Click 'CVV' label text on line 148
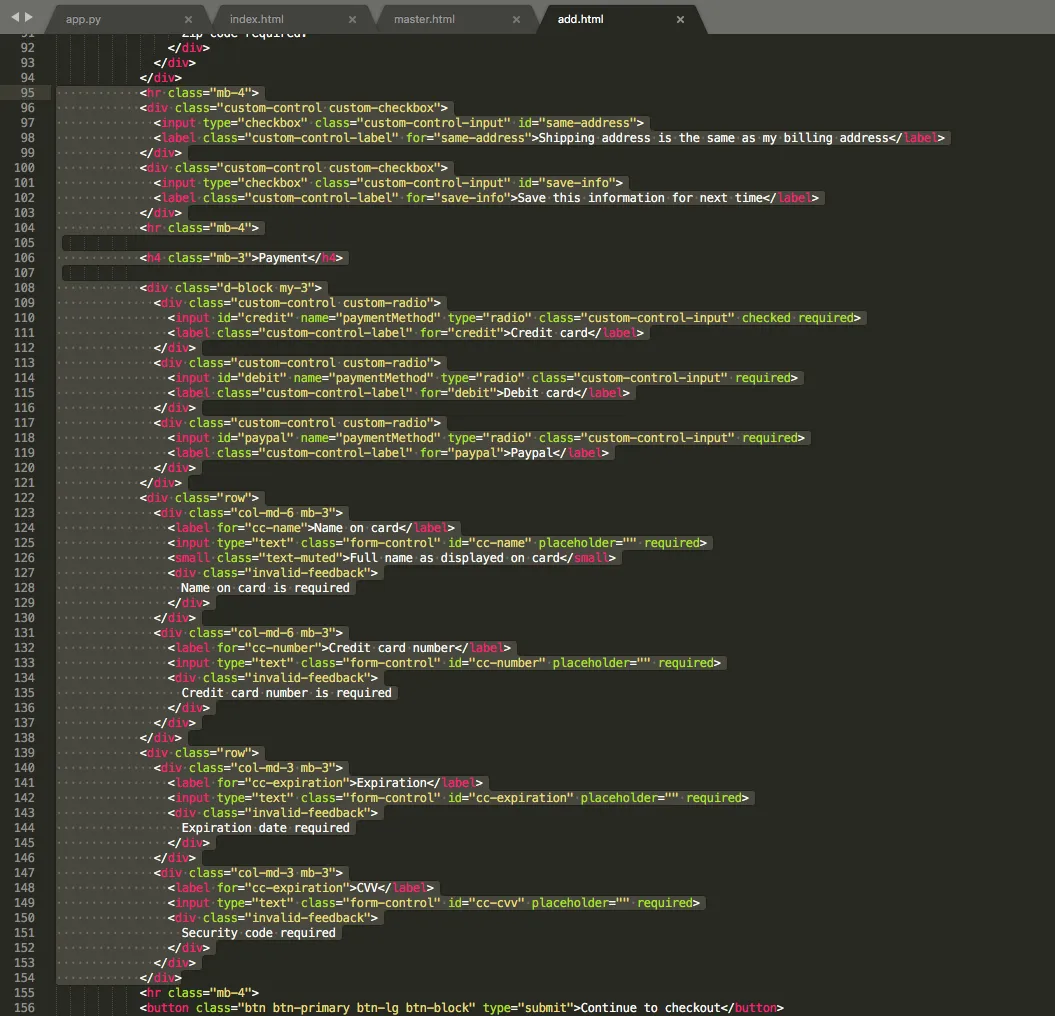The height and width of the screenshot is (1016, 1055). (x=367, y=888)
